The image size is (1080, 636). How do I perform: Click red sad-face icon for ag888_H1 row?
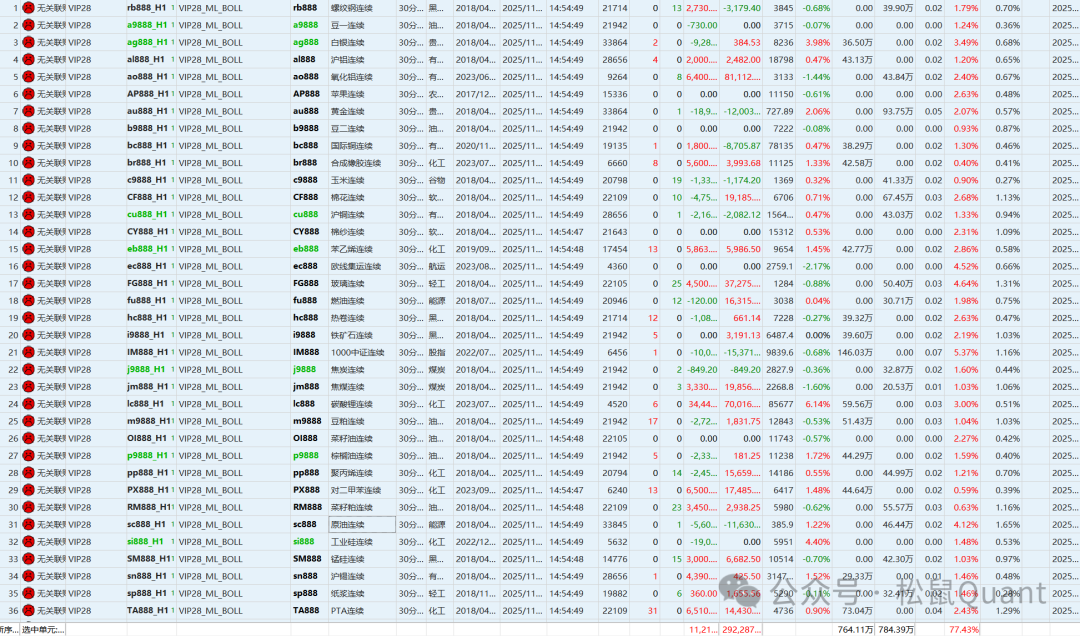click(28, 42)
